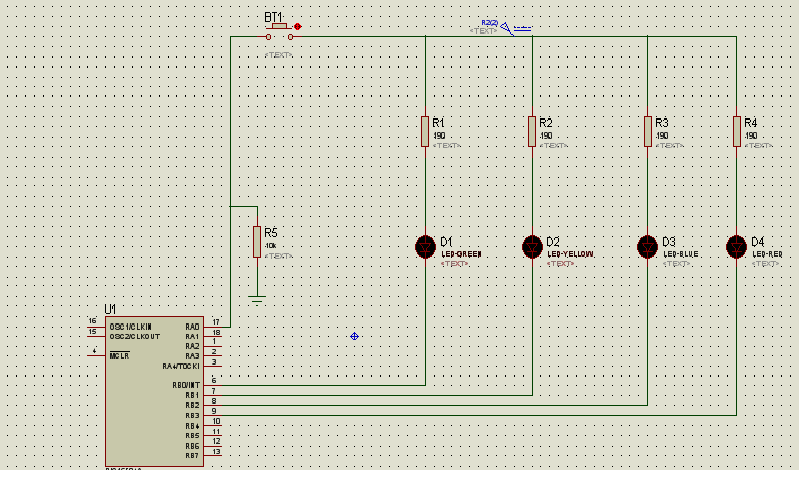803x480 pixels.
Task: Click the OSC1/CLKIN pin label
Action: [131, 327]
